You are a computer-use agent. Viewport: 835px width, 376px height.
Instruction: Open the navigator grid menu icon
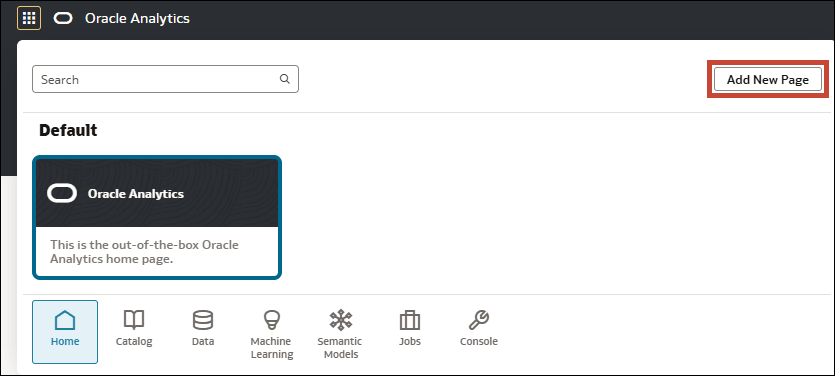coord(29,19)
